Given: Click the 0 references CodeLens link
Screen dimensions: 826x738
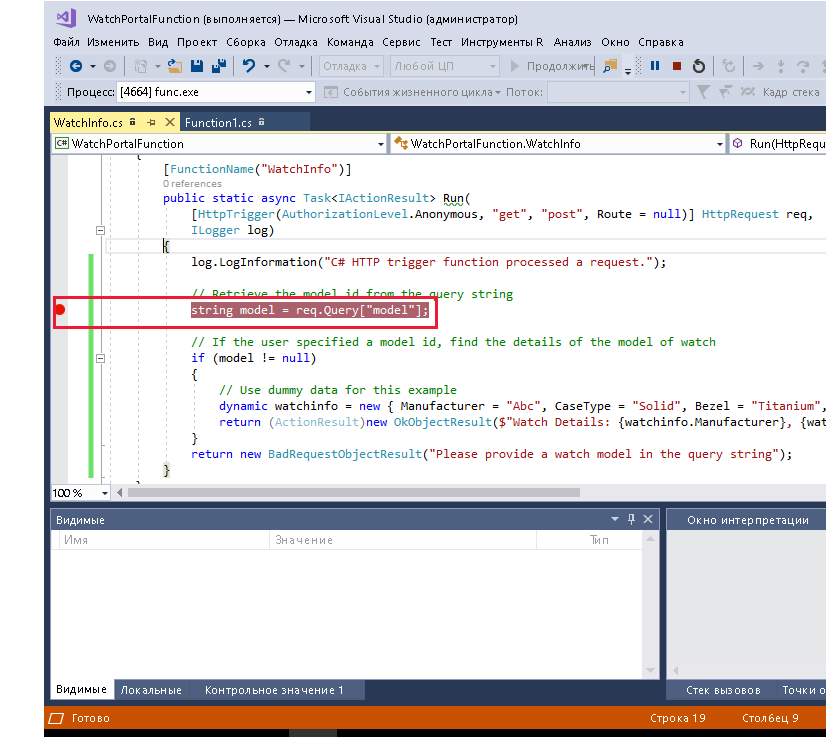Looking at the screenshot, I should point(192,184).
